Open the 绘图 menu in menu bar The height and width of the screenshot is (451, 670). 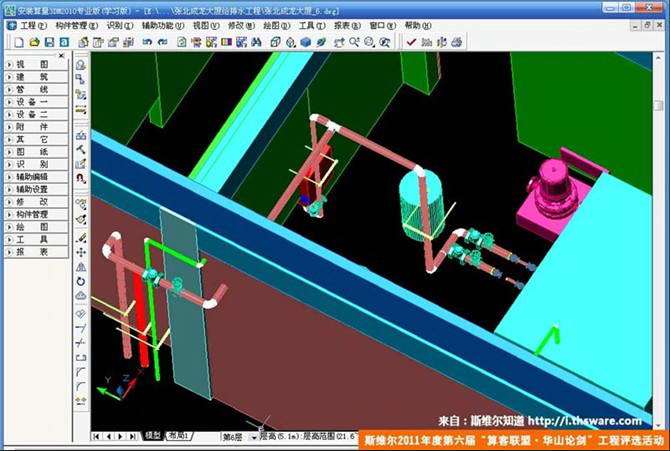[x=276, y=26]
